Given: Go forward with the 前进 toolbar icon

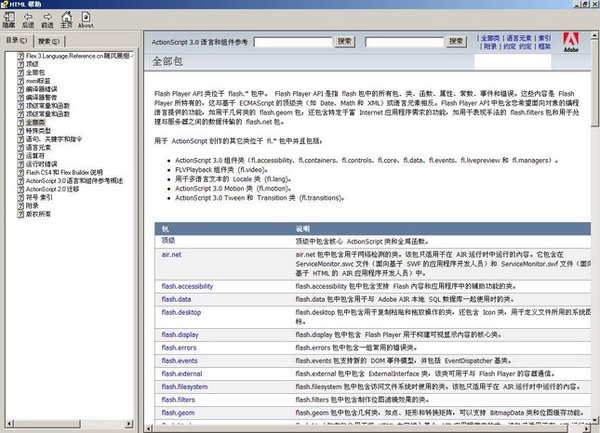Looking at the screenshot, I should click(x=47, y=20).
